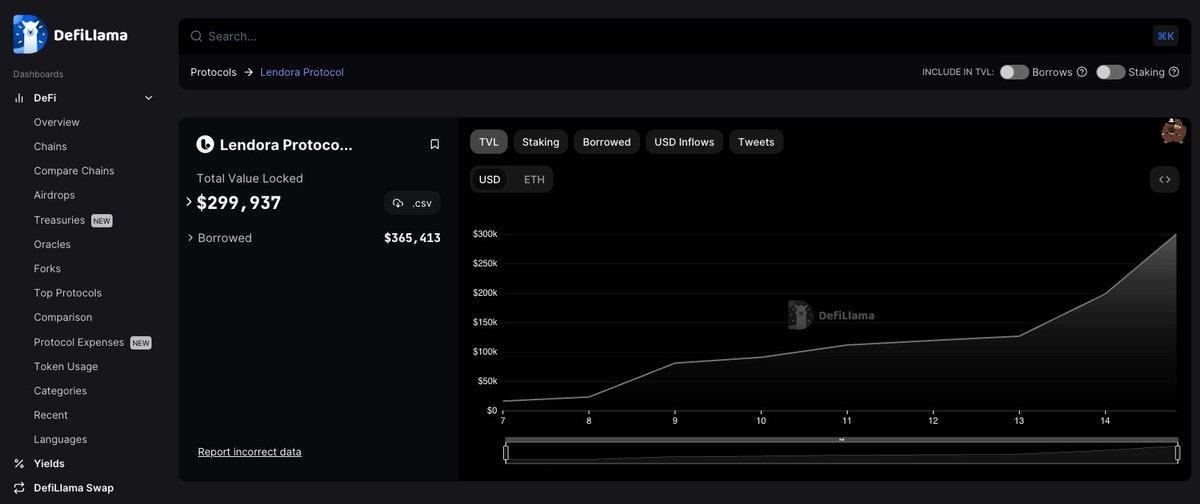Click the DeFi bar chart icon
The image size is (1200, 504).
pos(19,98)
